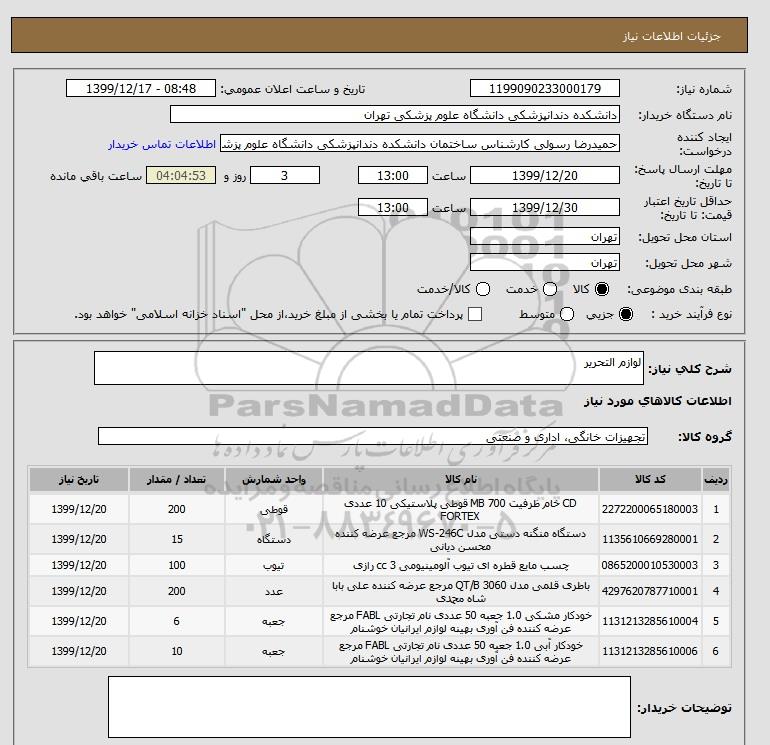770x745 pixels.
Task: Open the اطلاعات تماس خریدار link
Action: click(162, 144)
